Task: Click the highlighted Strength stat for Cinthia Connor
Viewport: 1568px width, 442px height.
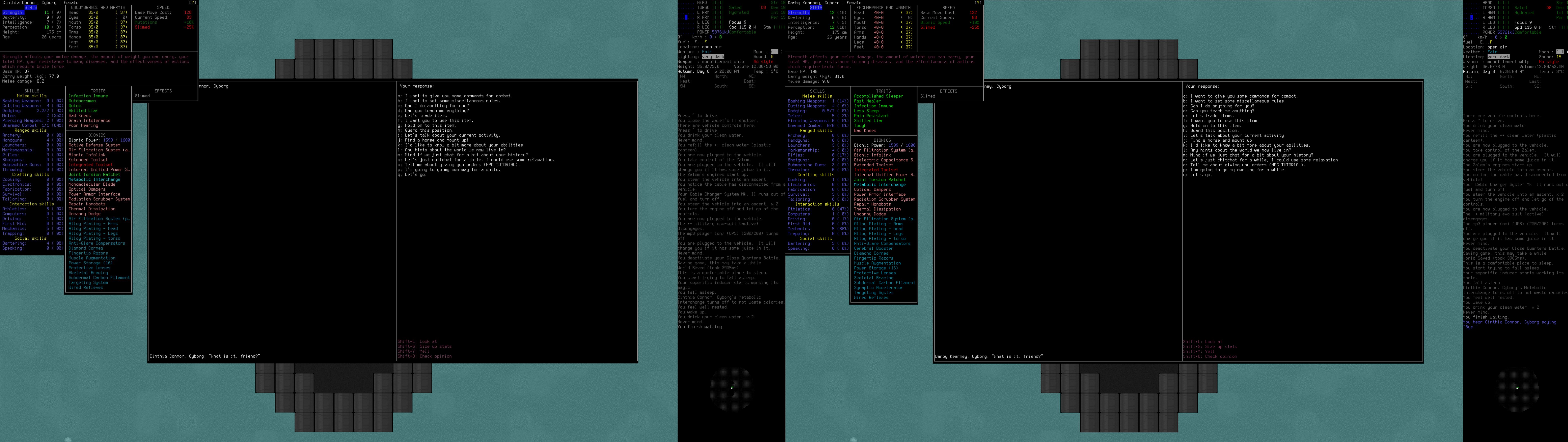Action: coord(13,12)
